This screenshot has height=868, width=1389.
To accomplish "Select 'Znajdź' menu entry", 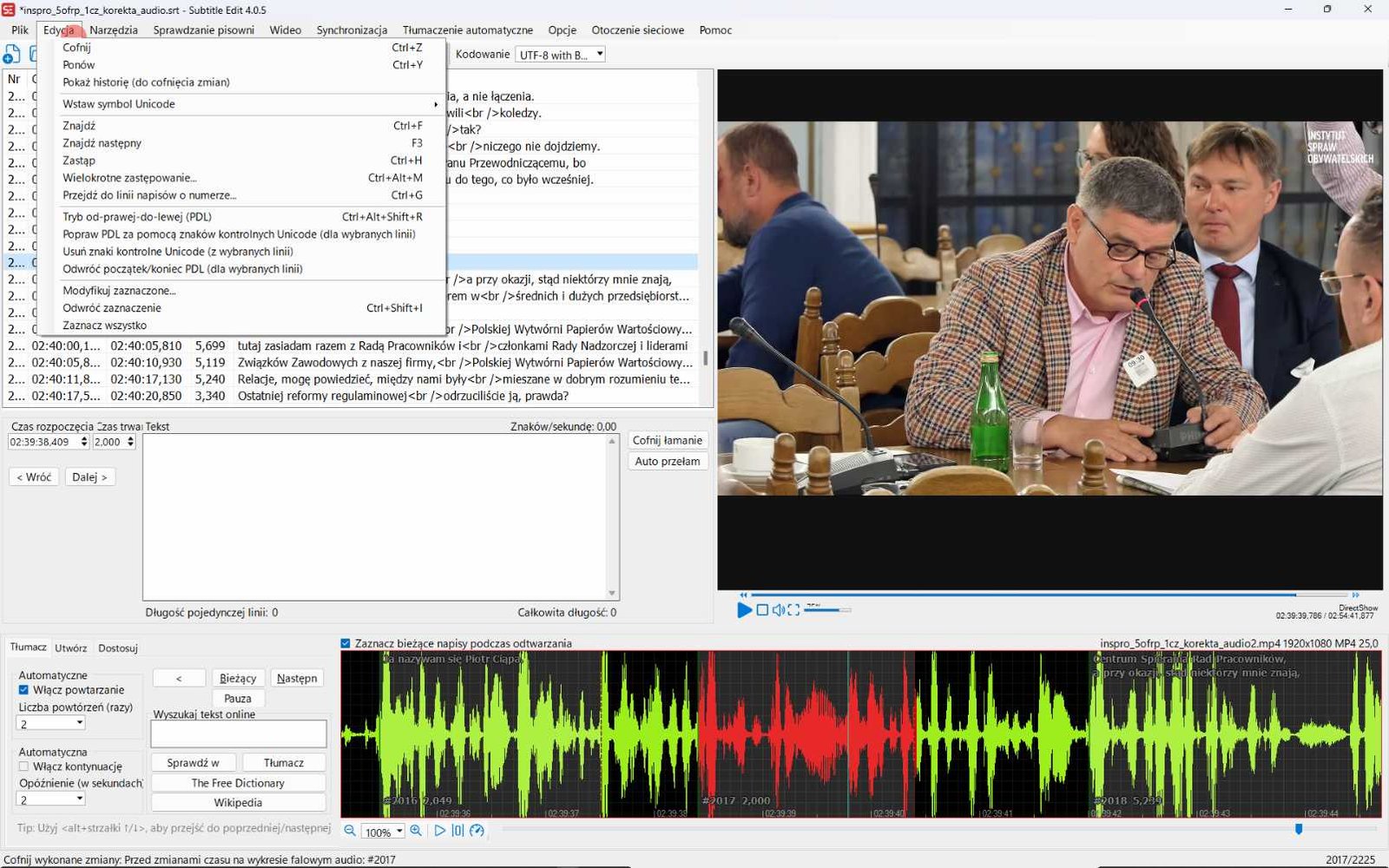I will (x=241, y=126).
